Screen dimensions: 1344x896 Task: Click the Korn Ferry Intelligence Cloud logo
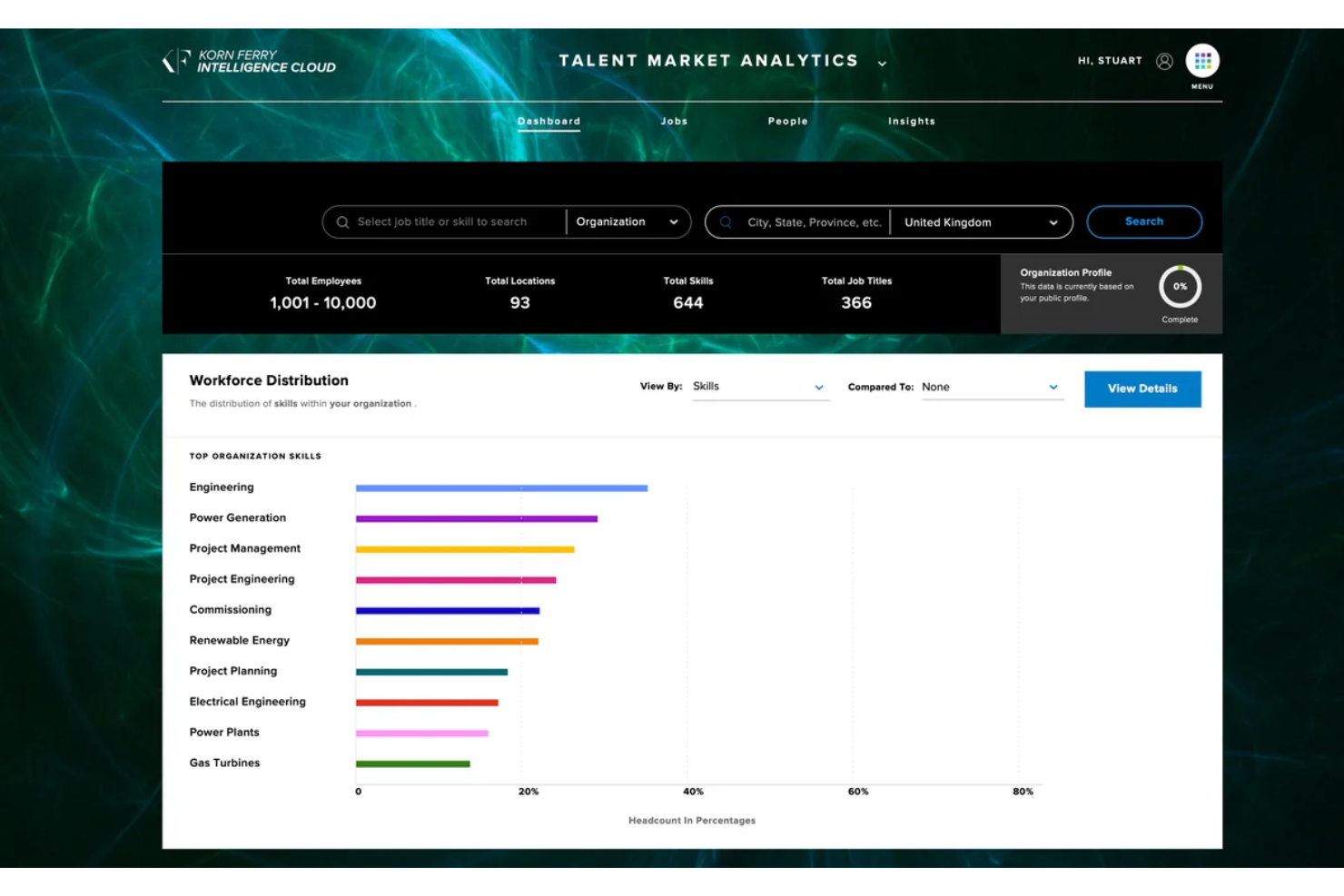(x=248, y=61)
